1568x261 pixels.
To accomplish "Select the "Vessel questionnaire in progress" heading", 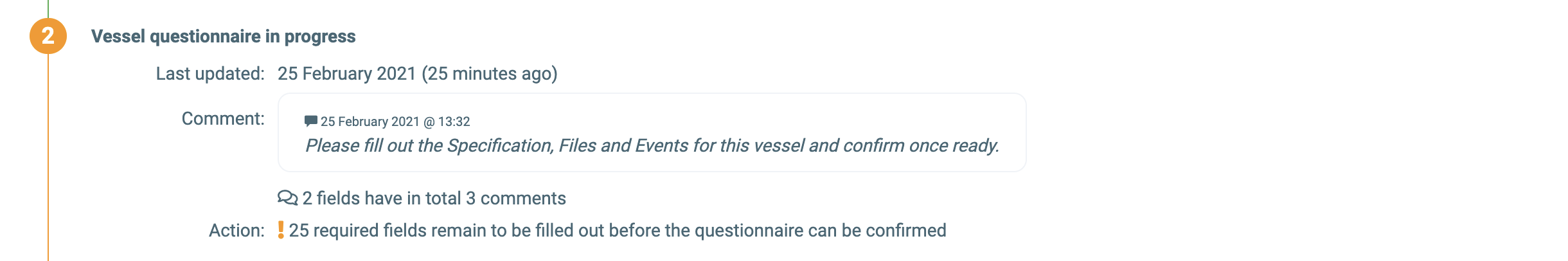I will 223,37.
